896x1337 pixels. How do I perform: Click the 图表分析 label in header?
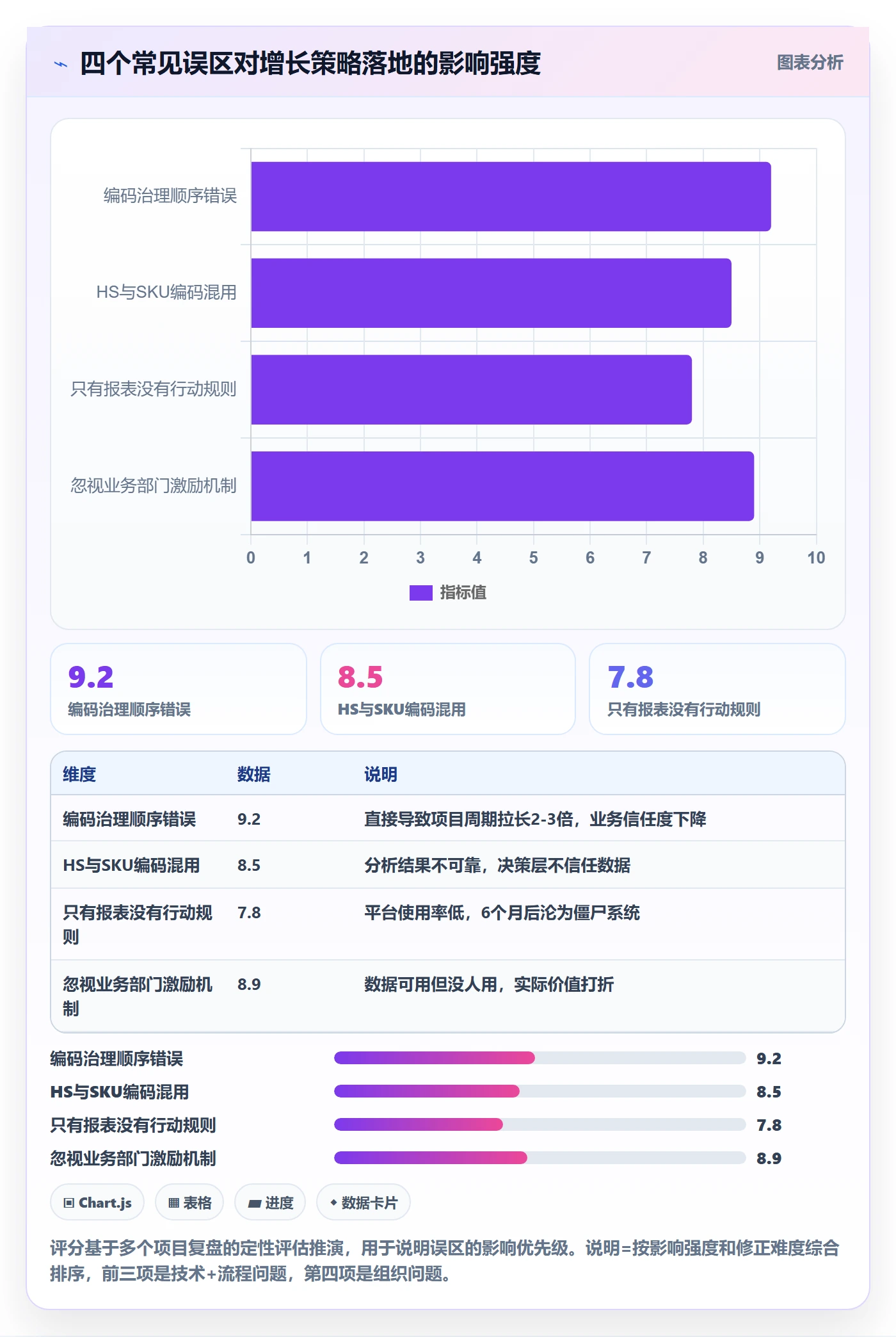(x=810, y=63)
